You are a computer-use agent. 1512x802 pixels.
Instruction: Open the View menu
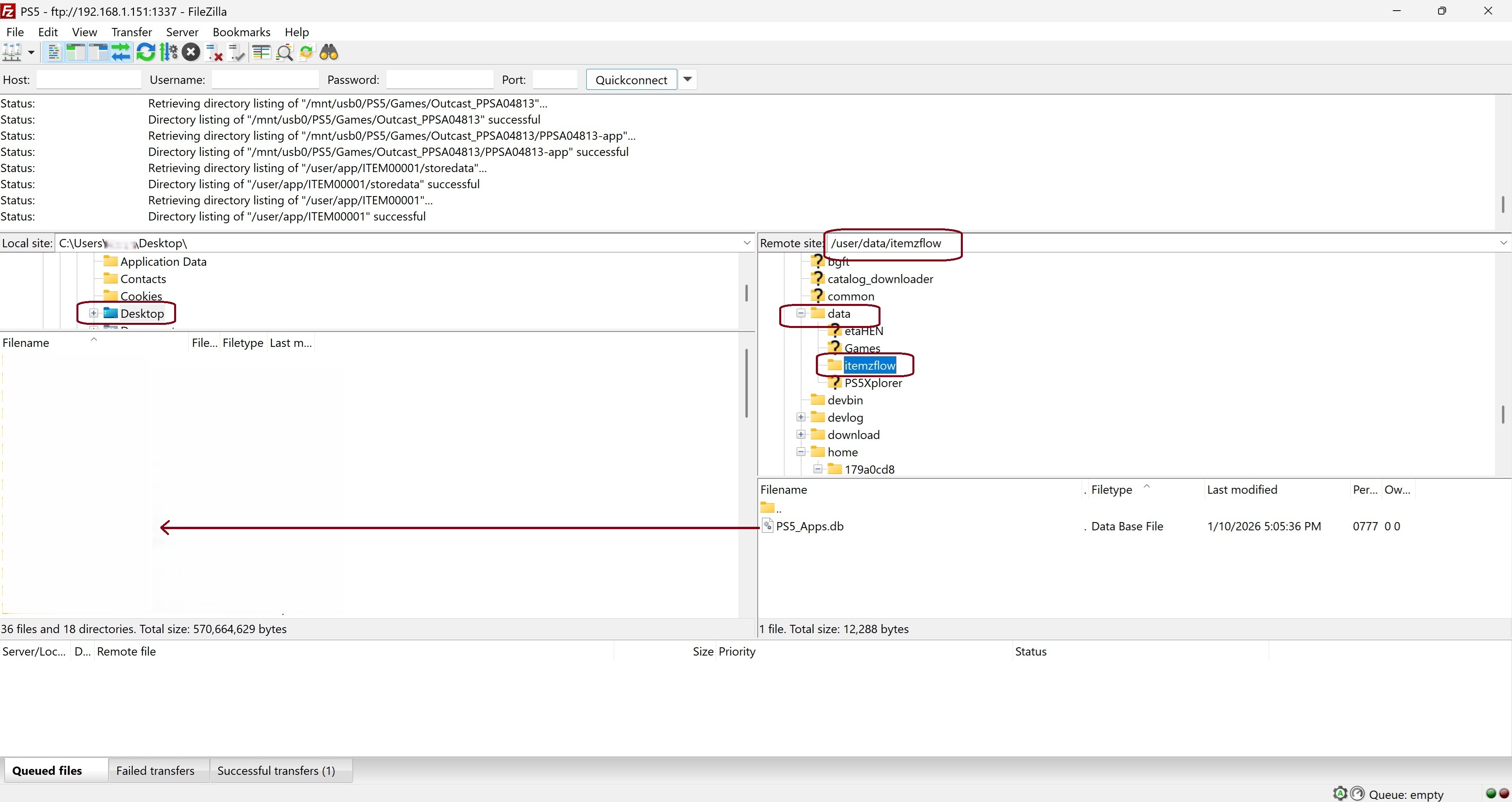85,31
